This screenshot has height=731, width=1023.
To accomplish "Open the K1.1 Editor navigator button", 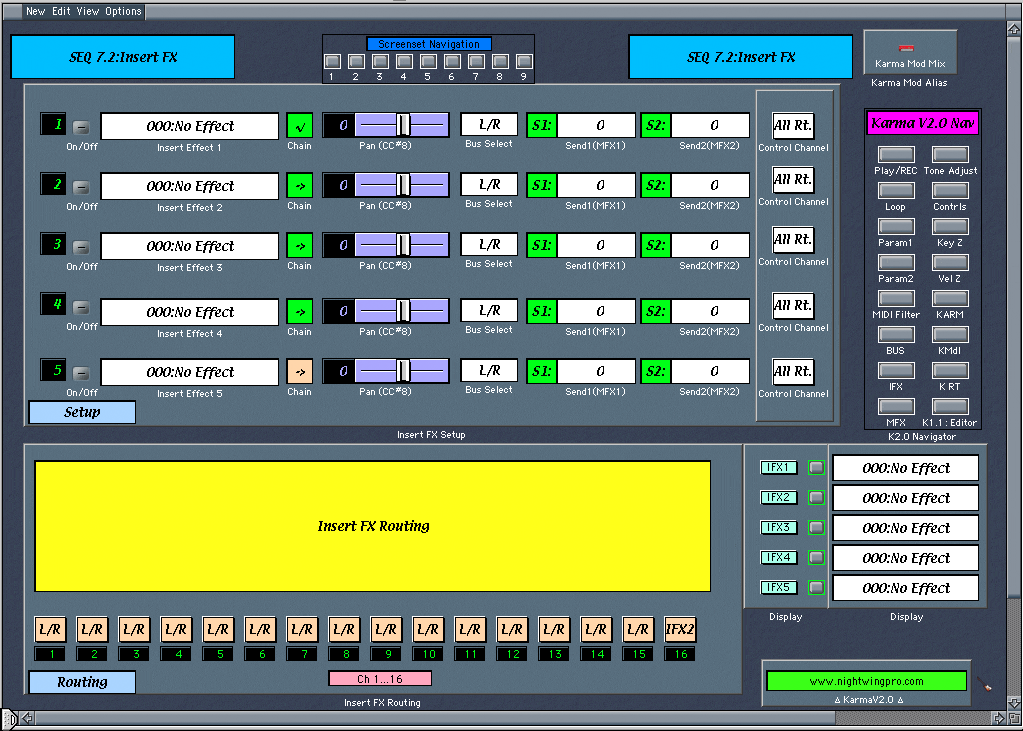I will click(950, 407).
